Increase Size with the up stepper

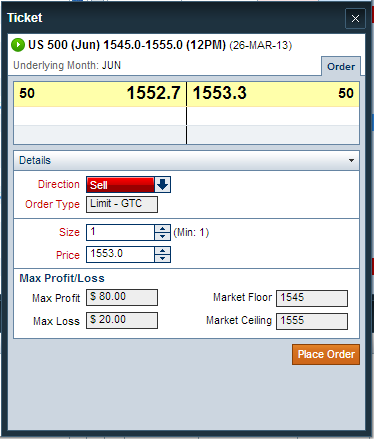click(x=163, y=229)
